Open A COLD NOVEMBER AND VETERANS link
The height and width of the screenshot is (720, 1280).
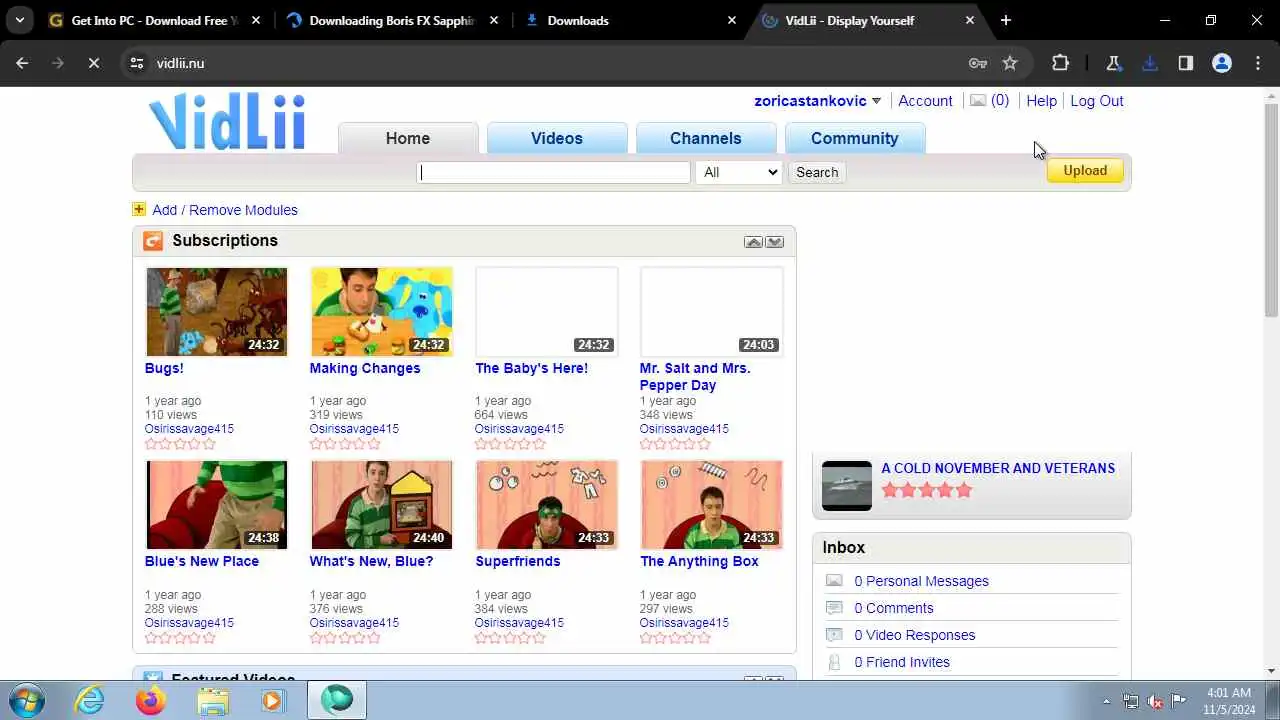click(x=998, y=468)
